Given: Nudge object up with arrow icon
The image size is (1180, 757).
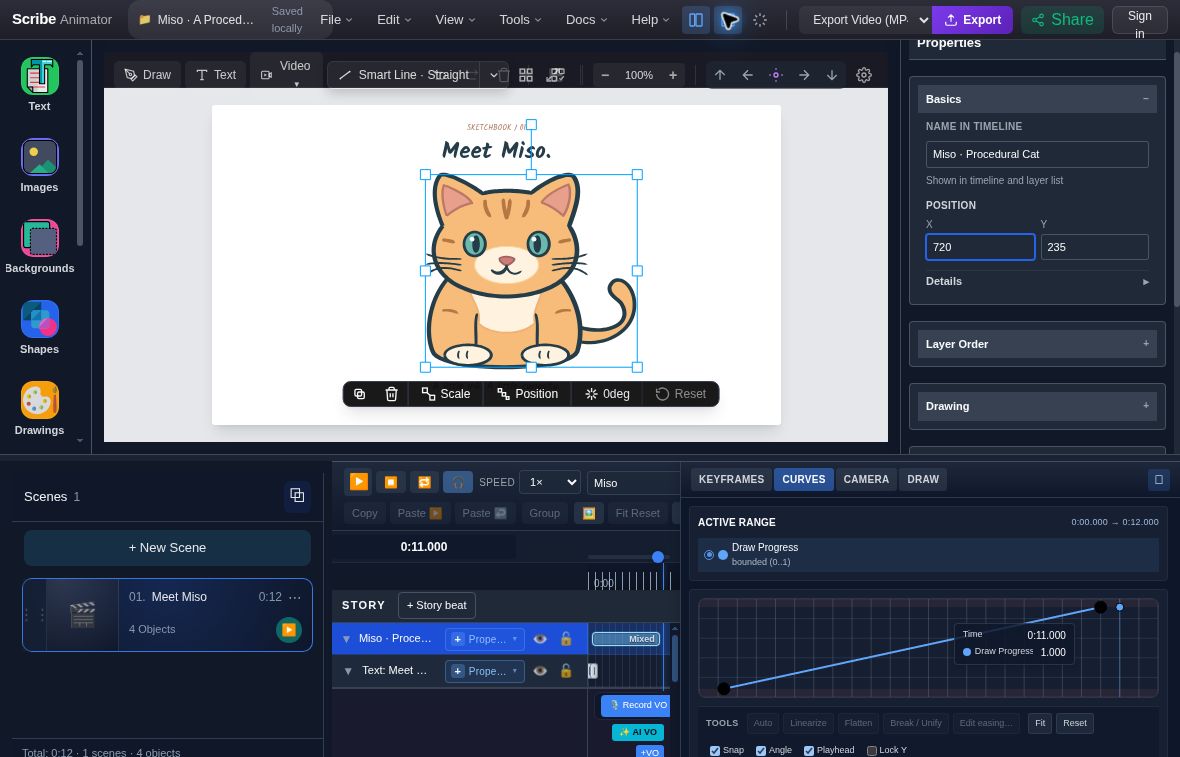Looking at the screenshot, I should 720,75.
